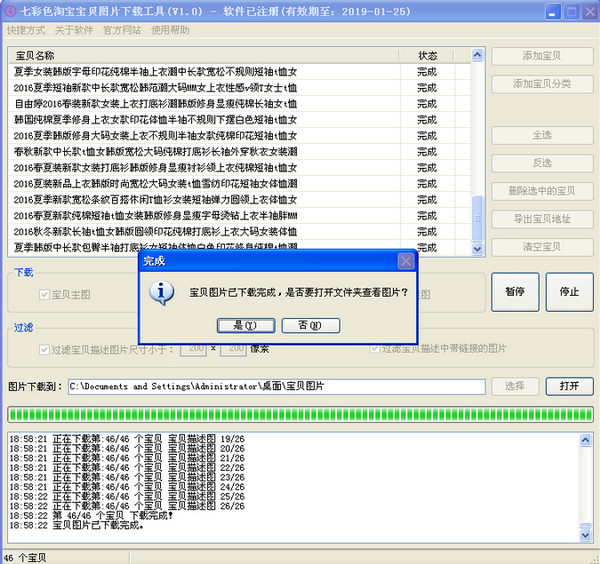Select row 2016春夏装新款女装打底衫
Viewport: 600px width, 564px height.
239,168
